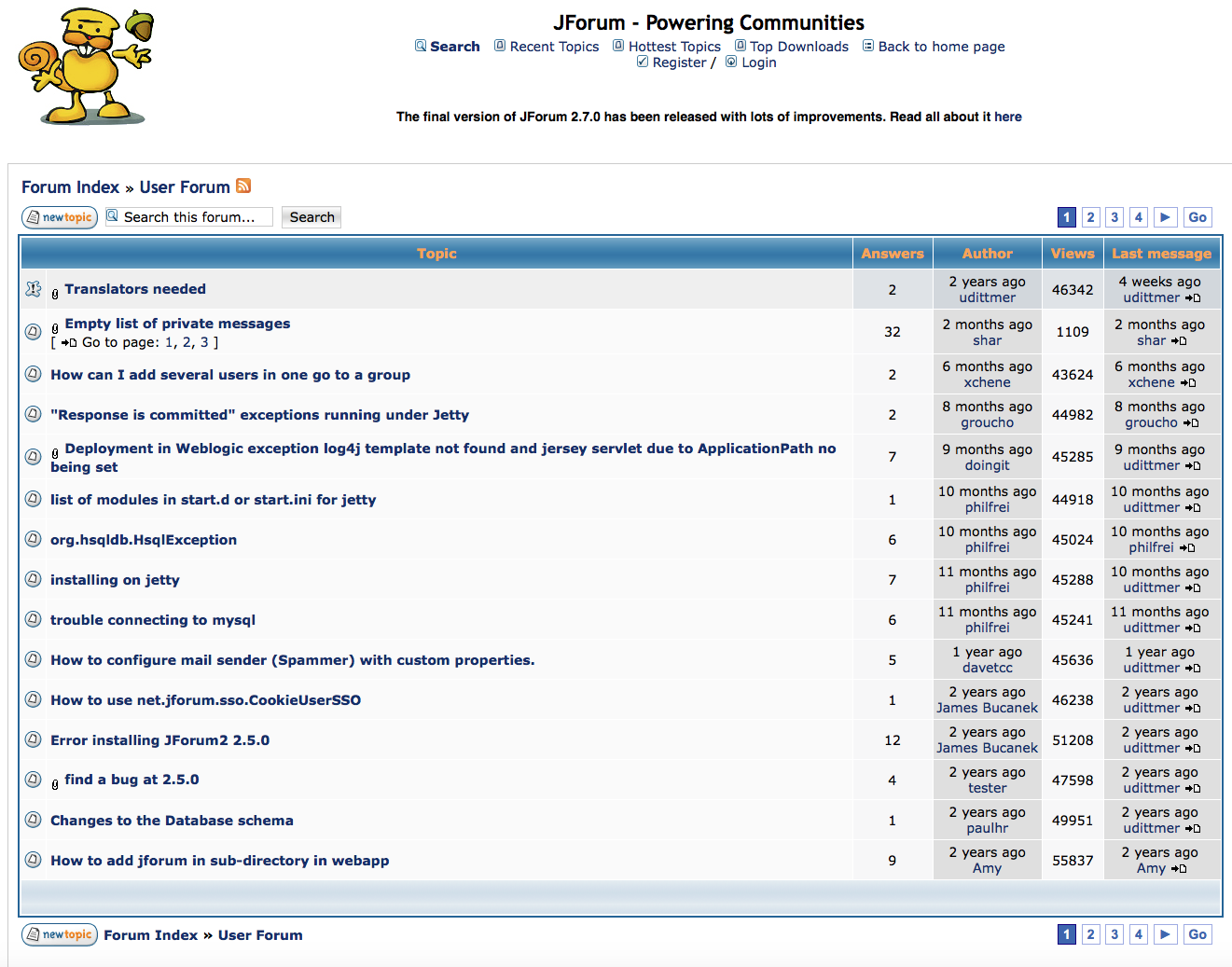Open How to use net.jforum.sso.CookieUserSSO topic

point(205,700)
